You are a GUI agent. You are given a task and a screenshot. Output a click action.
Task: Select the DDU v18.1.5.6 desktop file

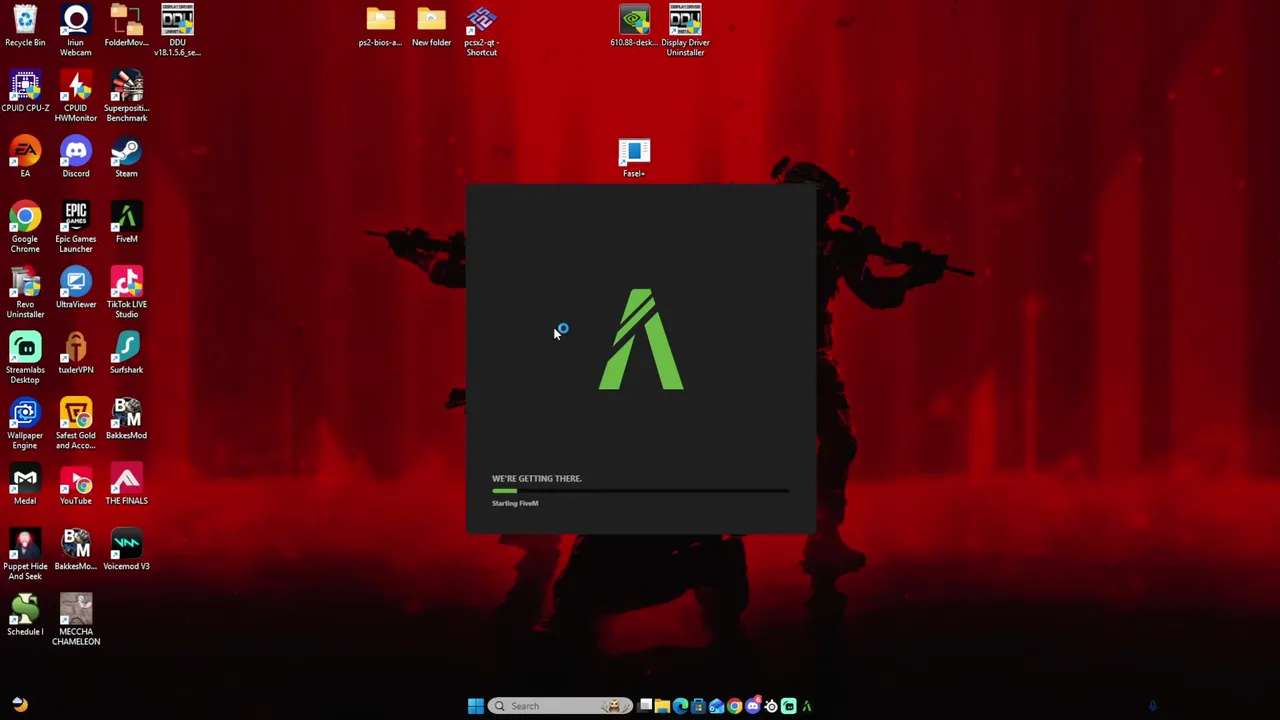177,30
